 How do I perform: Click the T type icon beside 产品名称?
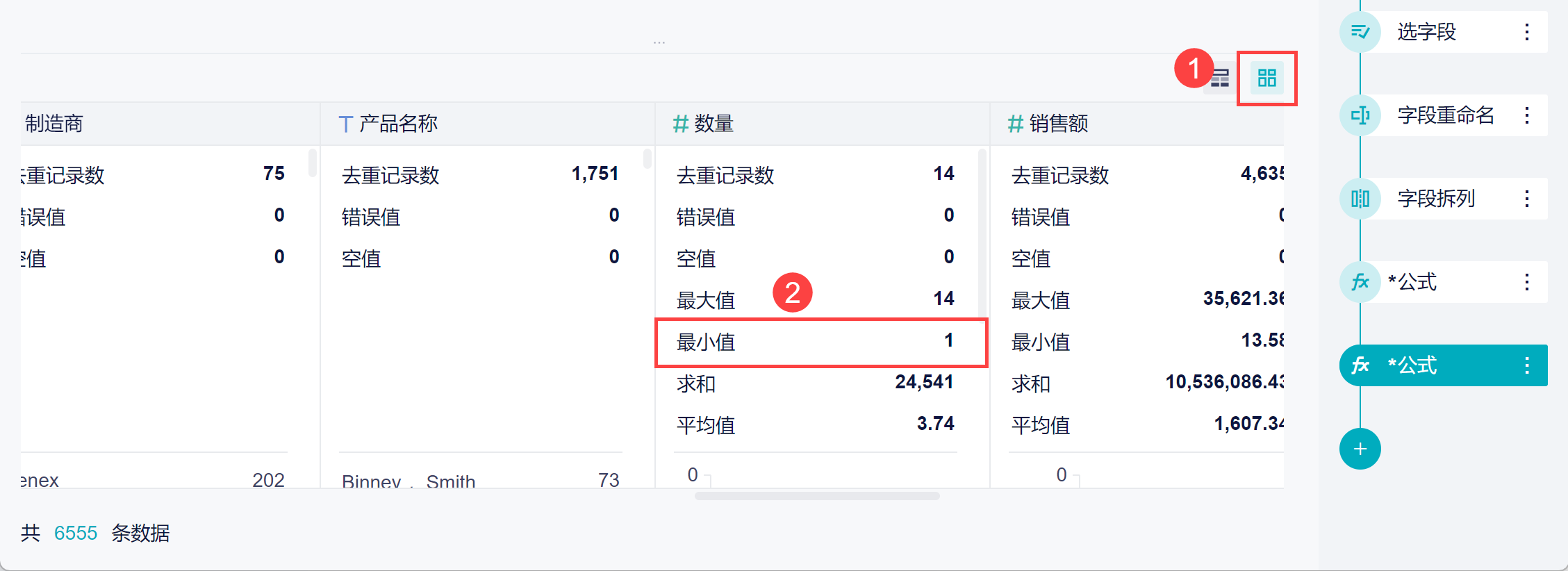pos(345,124)
